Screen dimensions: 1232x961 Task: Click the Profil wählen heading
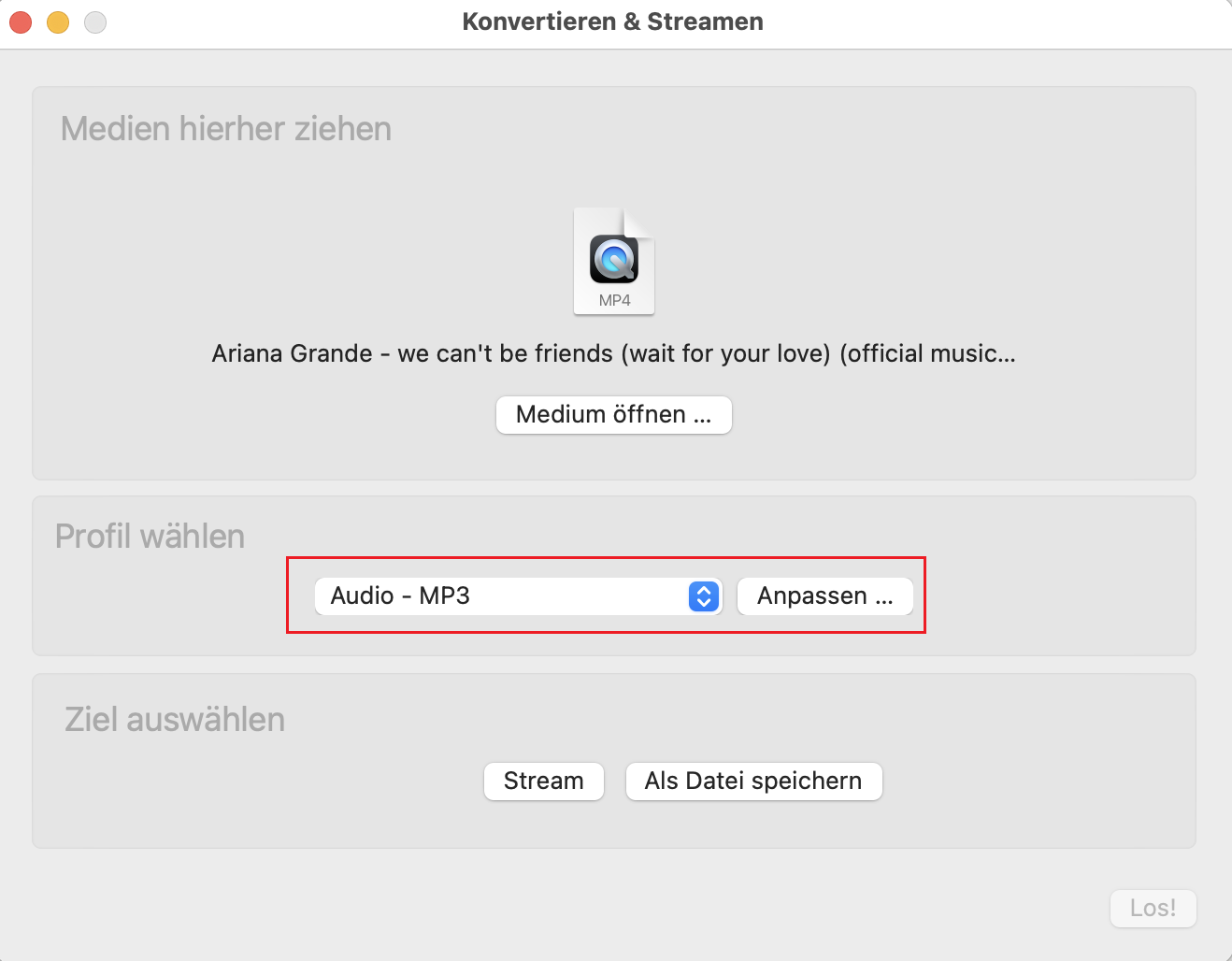[x=150, y=537]
